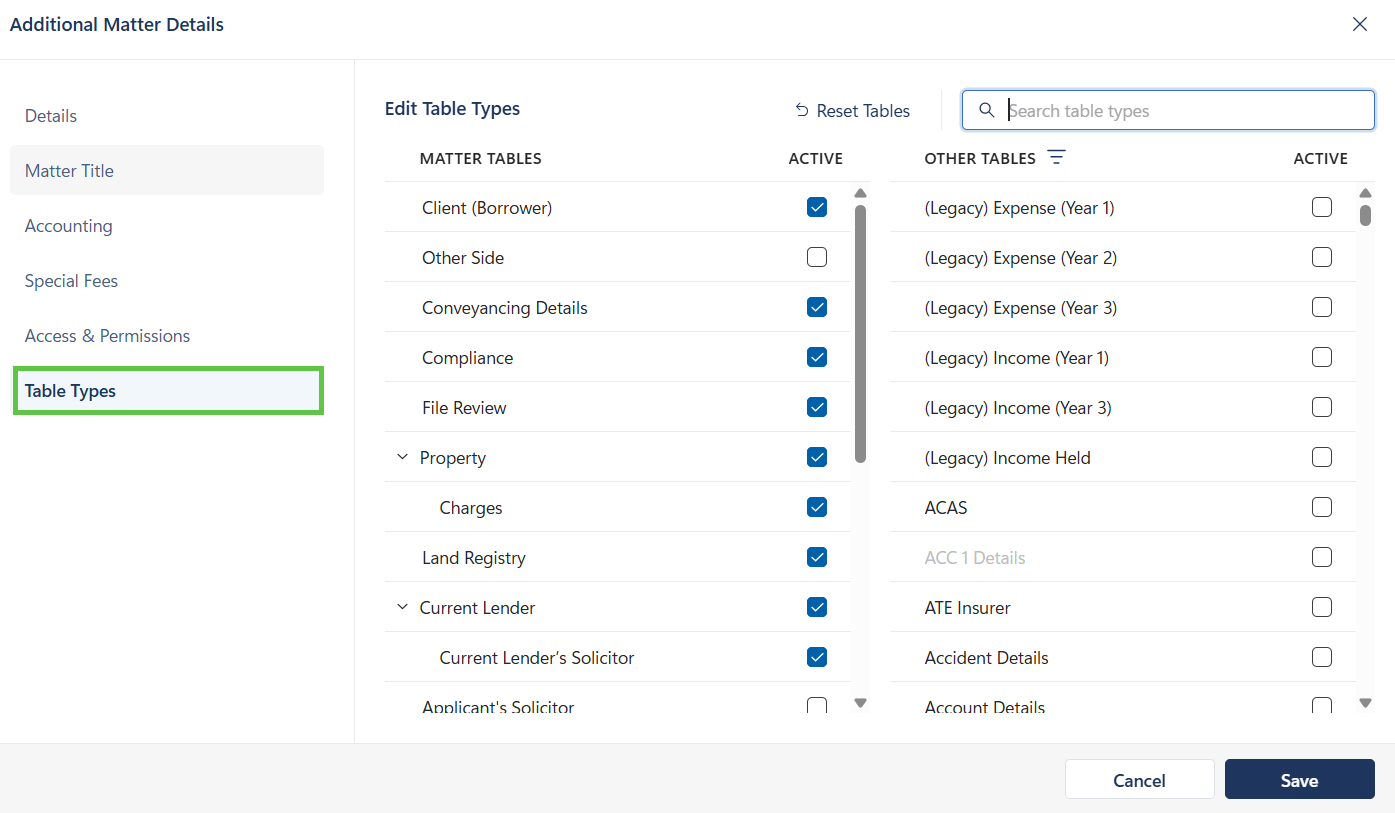Click Matter Tables scroll down arrow
Screen dimensions: 1395x813
(860, 703)
